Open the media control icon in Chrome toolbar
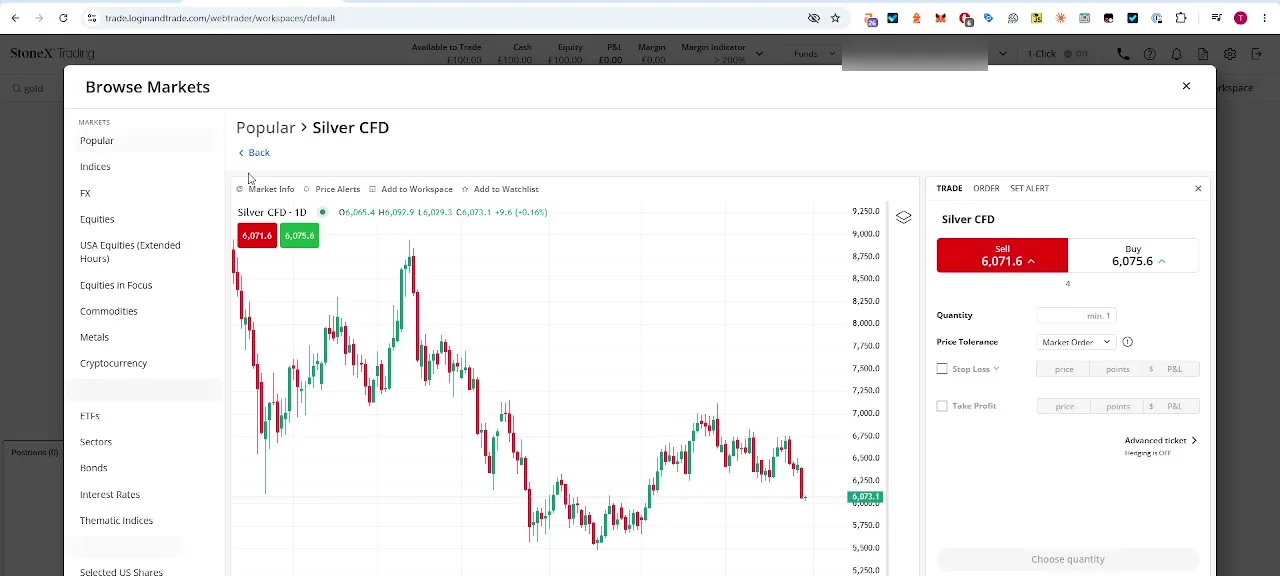1280x576 pixels. tap(1216, 18)
